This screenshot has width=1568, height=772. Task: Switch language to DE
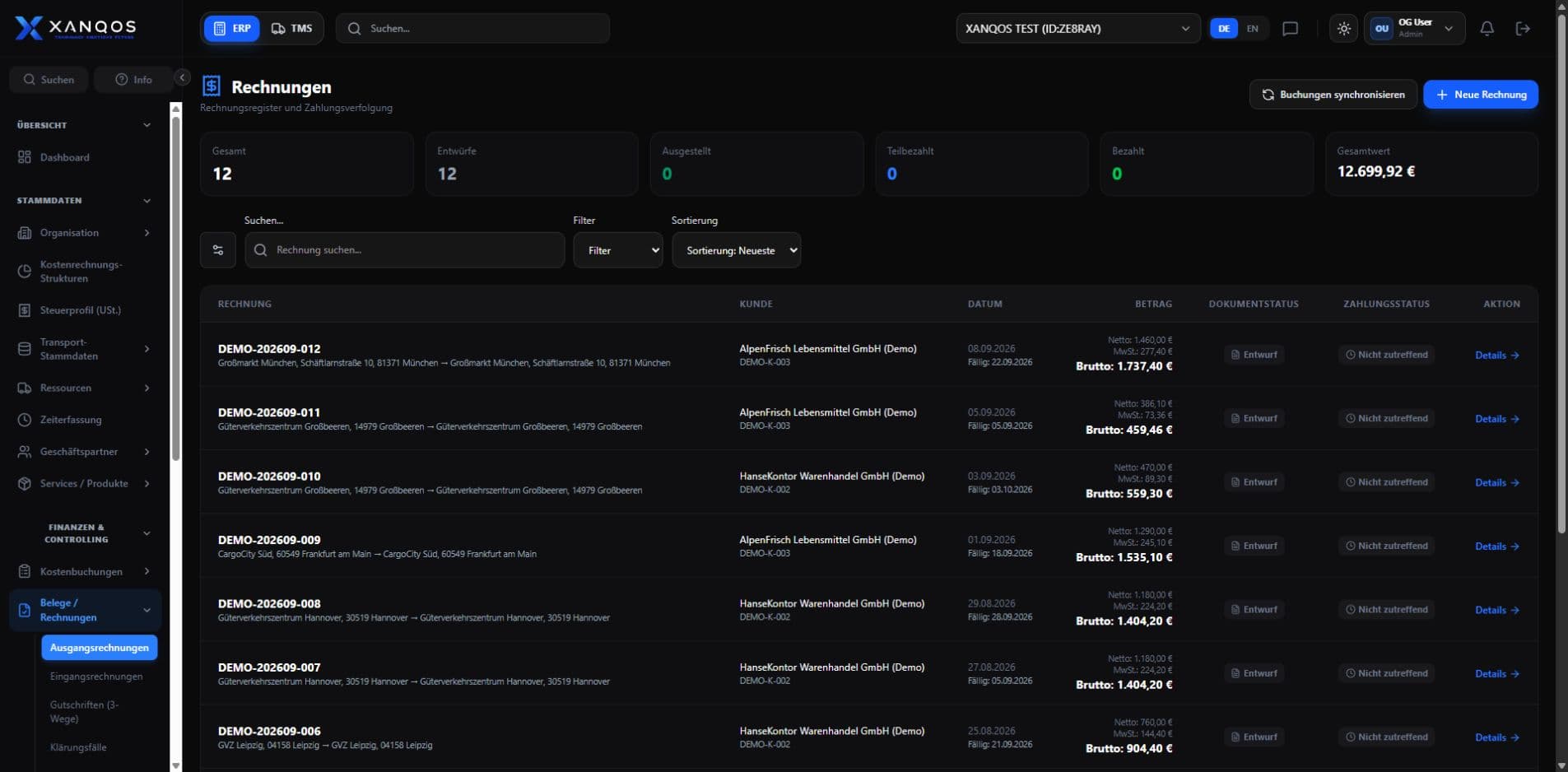click(x=1224, y=29)
